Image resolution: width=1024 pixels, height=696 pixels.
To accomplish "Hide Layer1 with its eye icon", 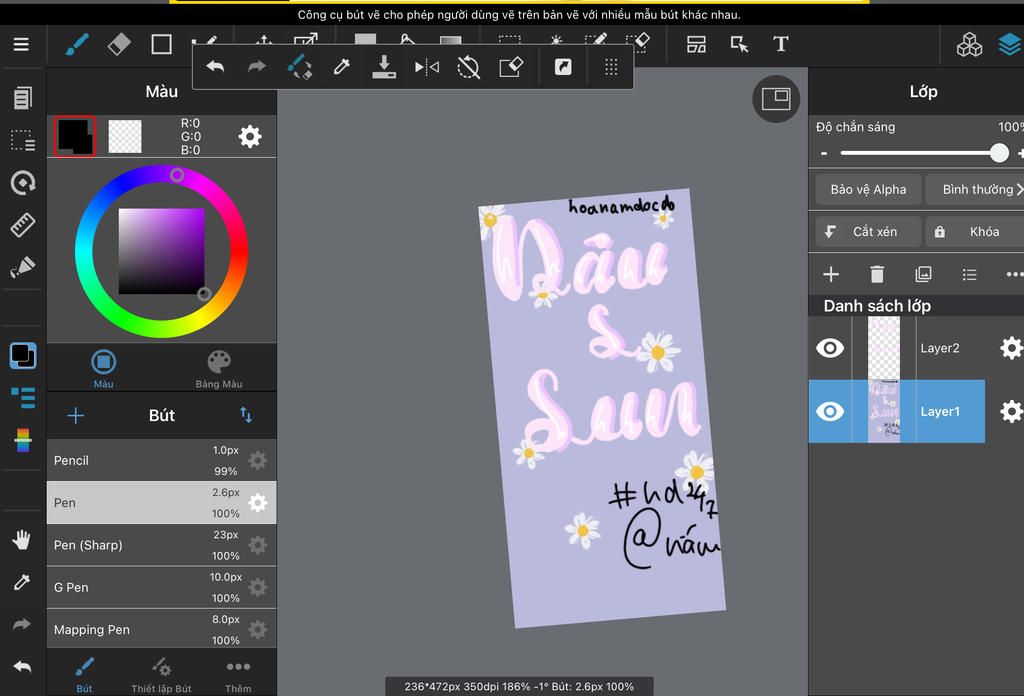I will pyautogui.click(x=830, y=411).
